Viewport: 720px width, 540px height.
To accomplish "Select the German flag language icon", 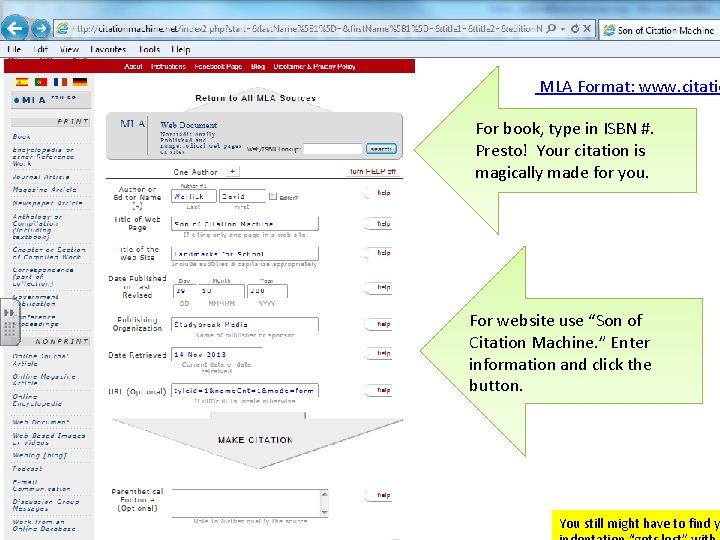I will 80,82.
